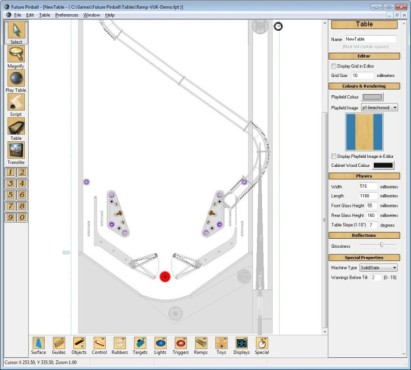Open the Preferences menu
Image resolution: width=411 pixels, height=370 pixels.
pos(67,15)
